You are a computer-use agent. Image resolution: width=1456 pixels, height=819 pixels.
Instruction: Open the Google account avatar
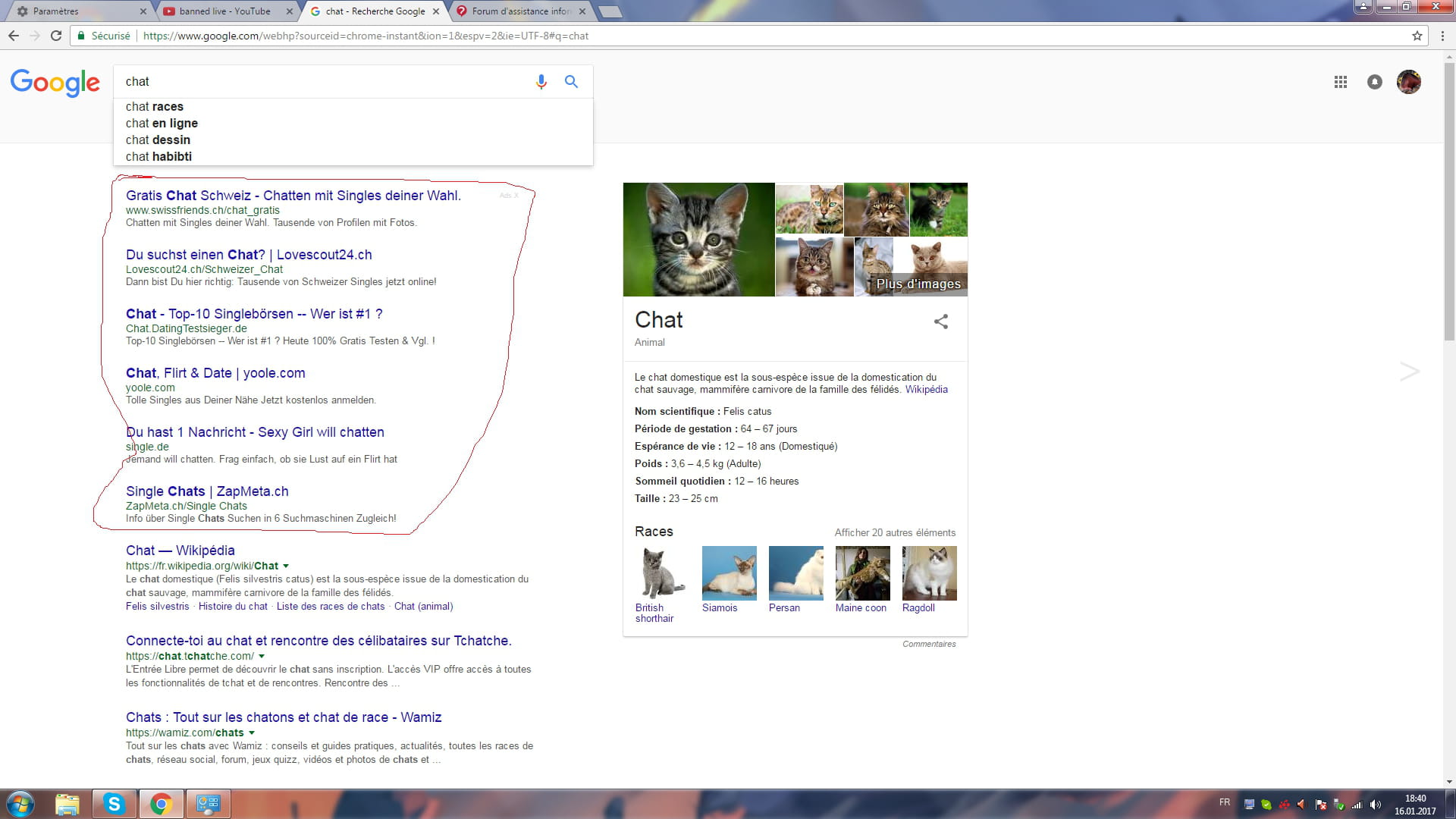click(x=1408, y=82)
